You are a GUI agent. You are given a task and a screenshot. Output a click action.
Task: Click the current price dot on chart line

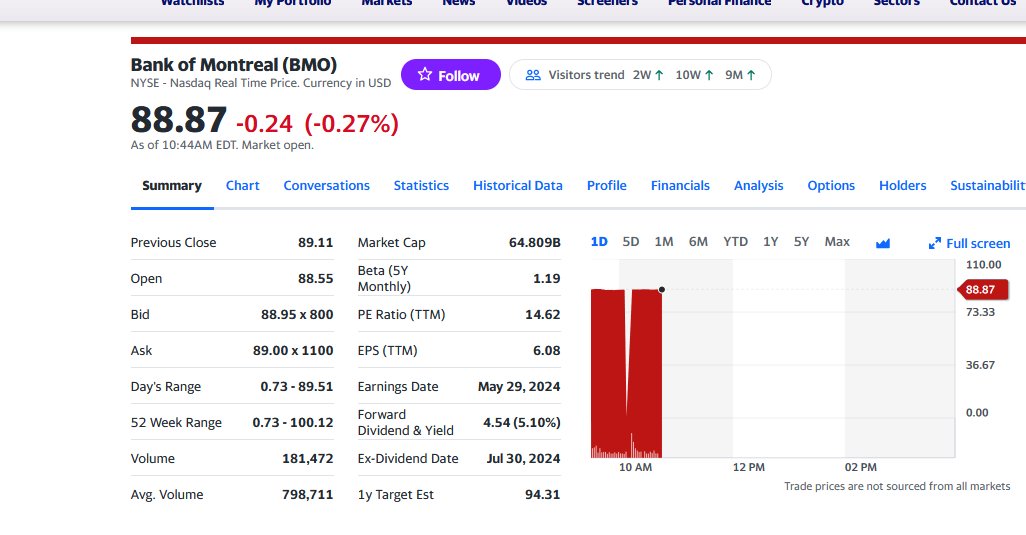pyautogui.click(x=662, y=290)
